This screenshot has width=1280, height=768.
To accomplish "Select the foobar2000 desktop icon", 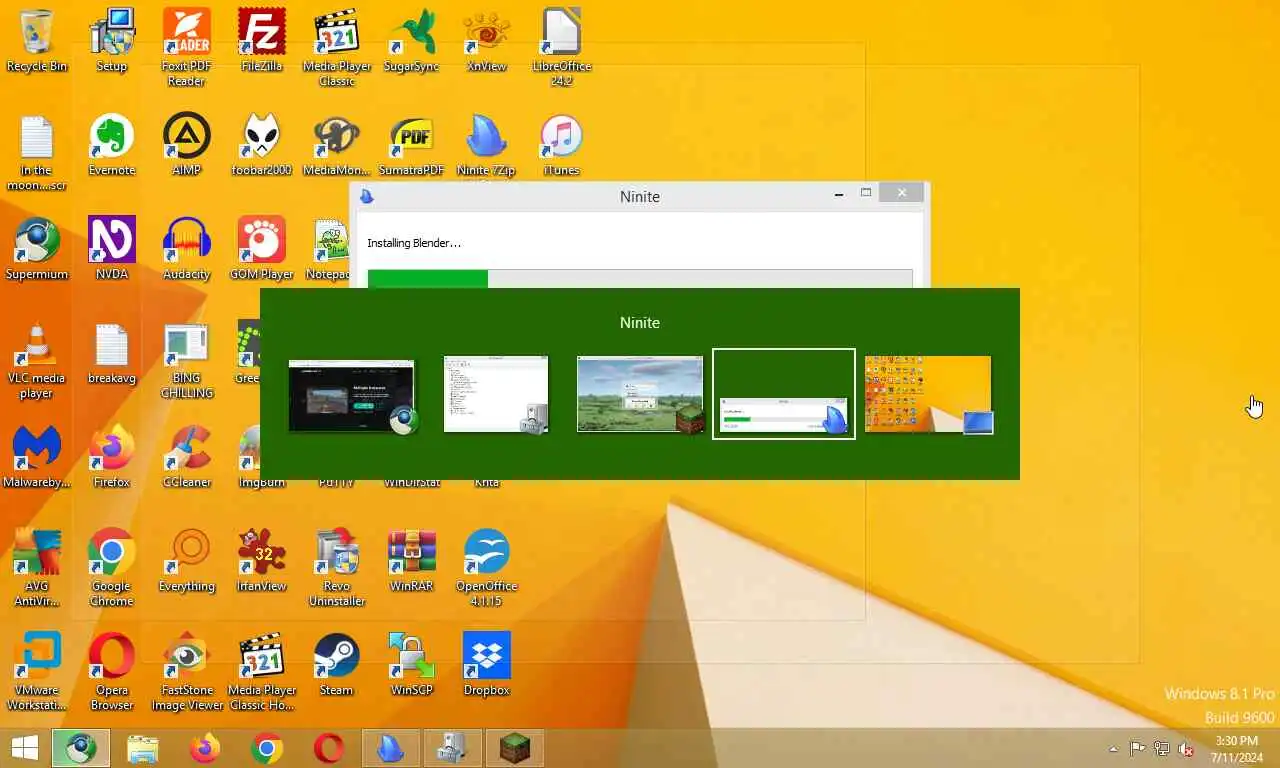I will click(x=262, y=144).
